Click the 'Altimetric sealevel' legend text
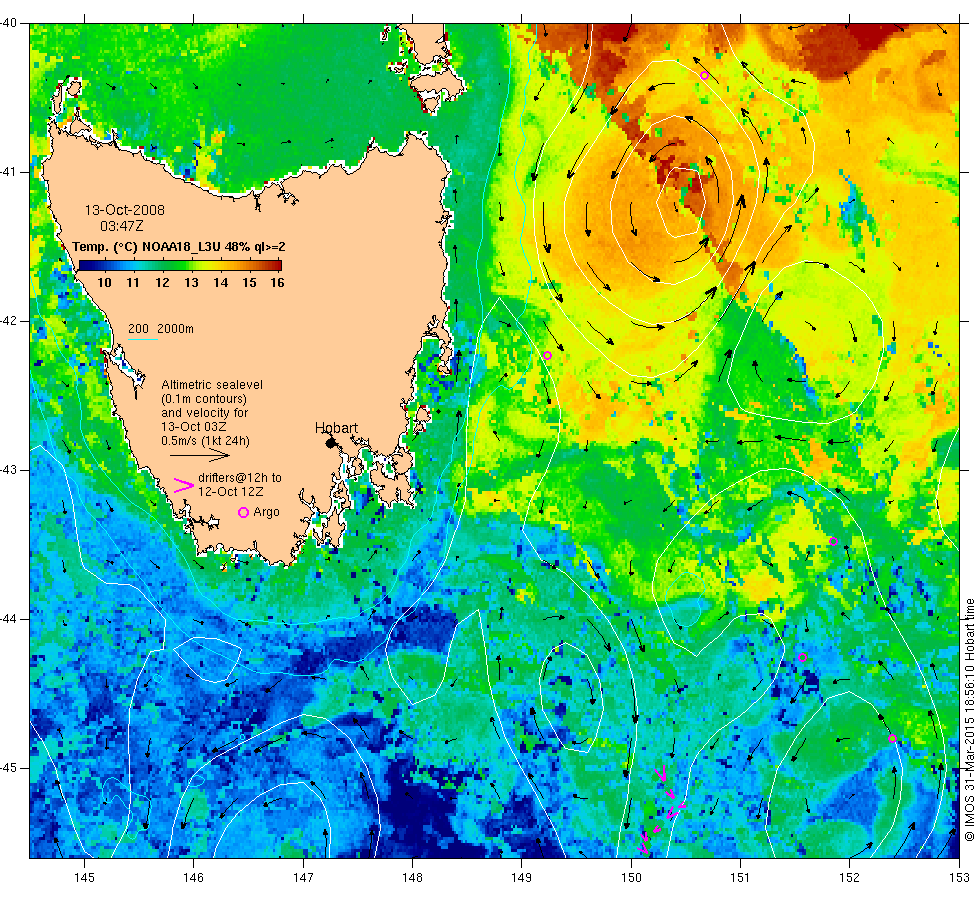 pos(212,385)
